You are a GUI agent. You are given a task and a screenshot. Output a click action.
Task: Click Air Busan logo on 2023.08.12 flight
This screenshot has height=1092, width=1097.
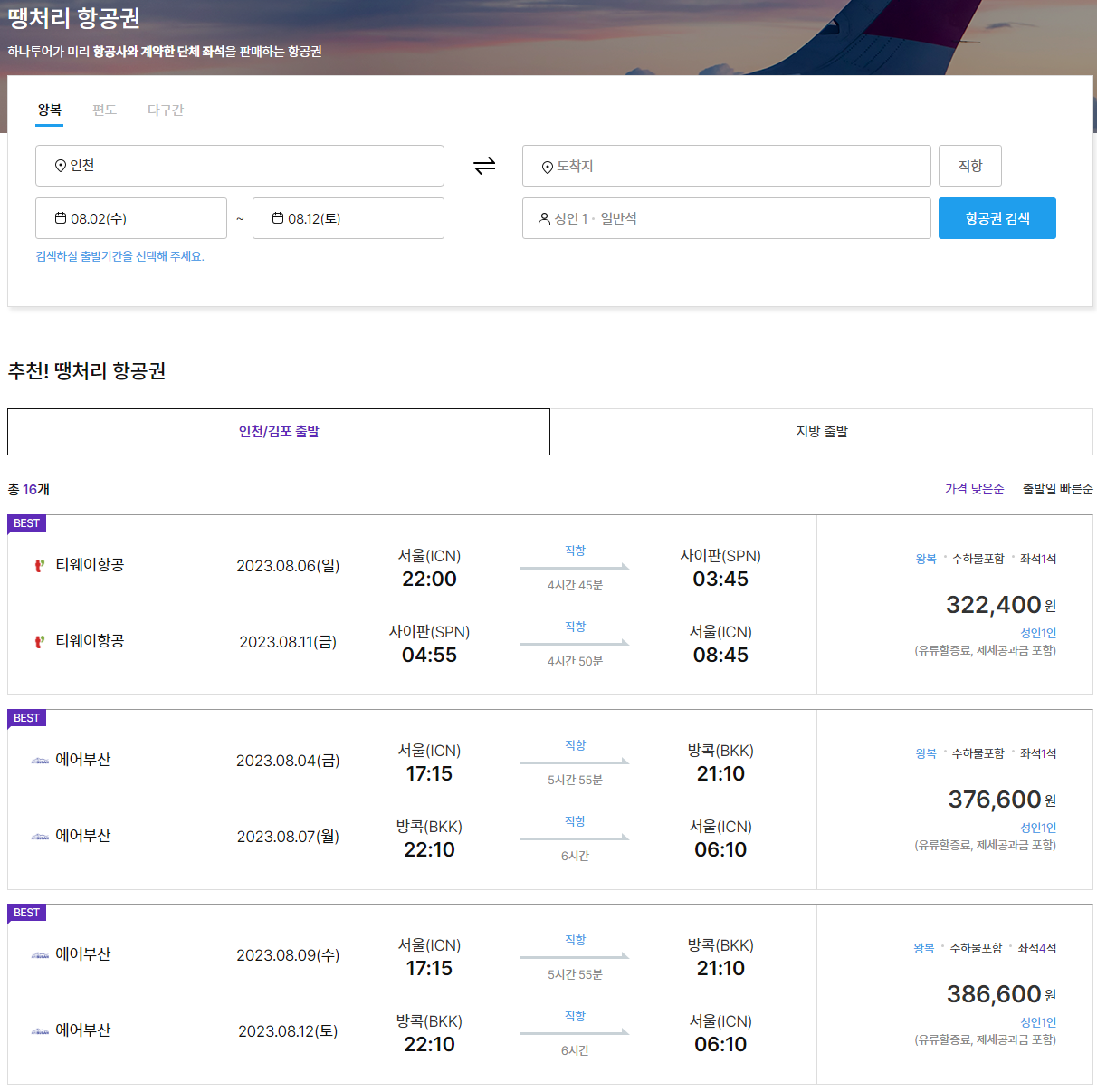click(40, 1031)
